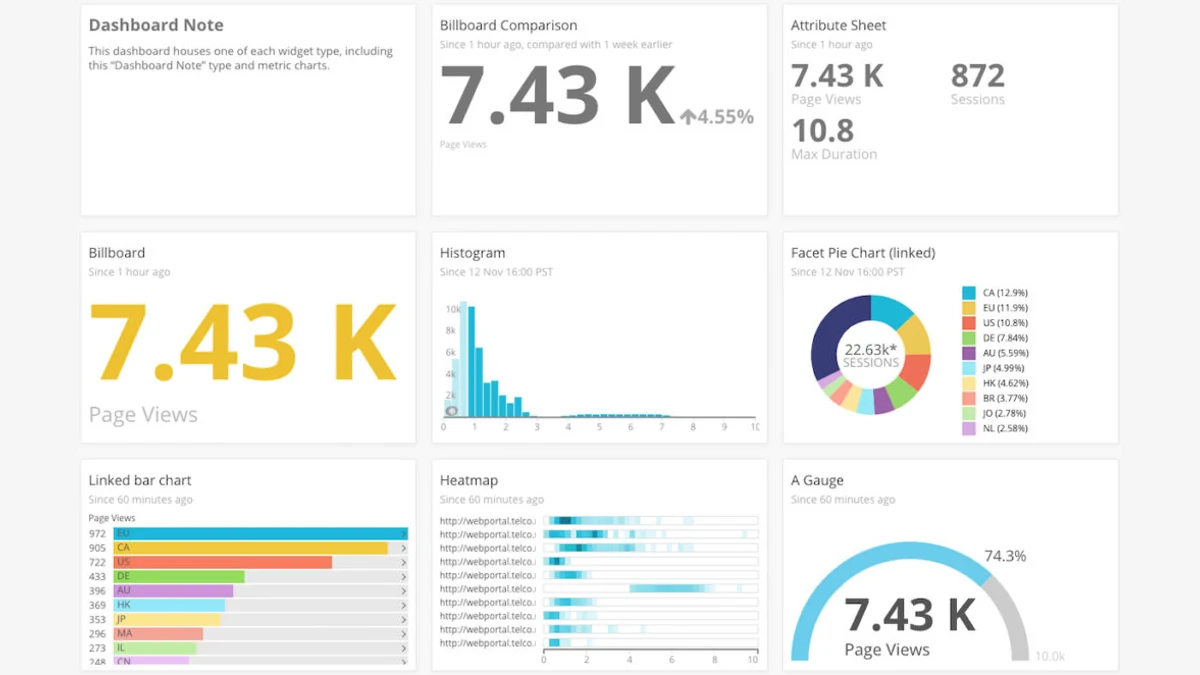
Task: Select the JO (2.78%) legend label
Action: pos(1004,413)
